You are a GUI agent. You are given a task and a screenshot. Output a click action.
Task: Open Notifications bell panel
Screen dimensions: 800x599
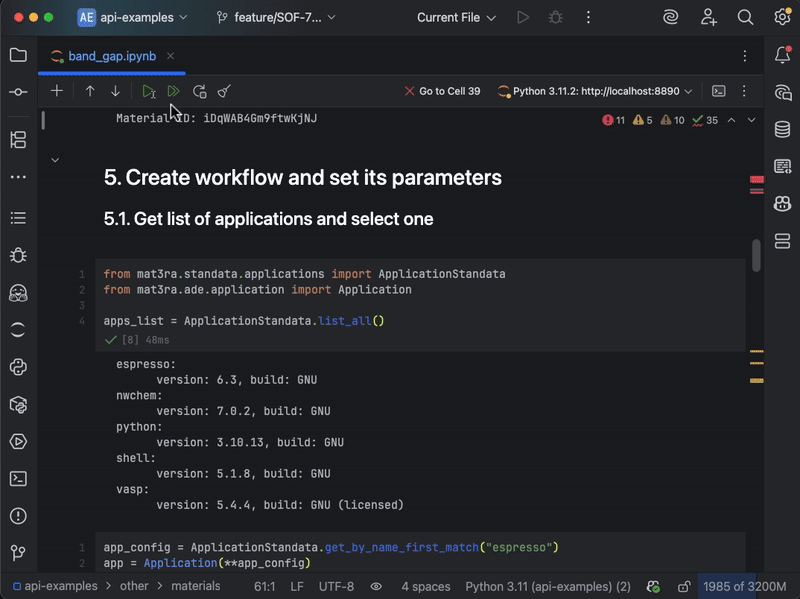coord(782,55)
